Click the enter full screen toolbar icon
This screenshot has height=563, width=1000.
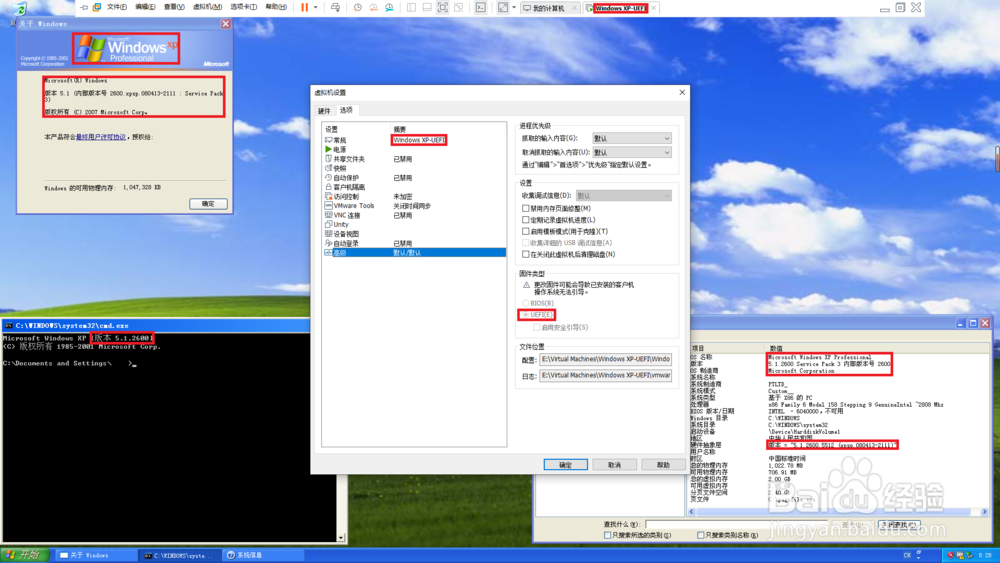click(x=443, y=8)
